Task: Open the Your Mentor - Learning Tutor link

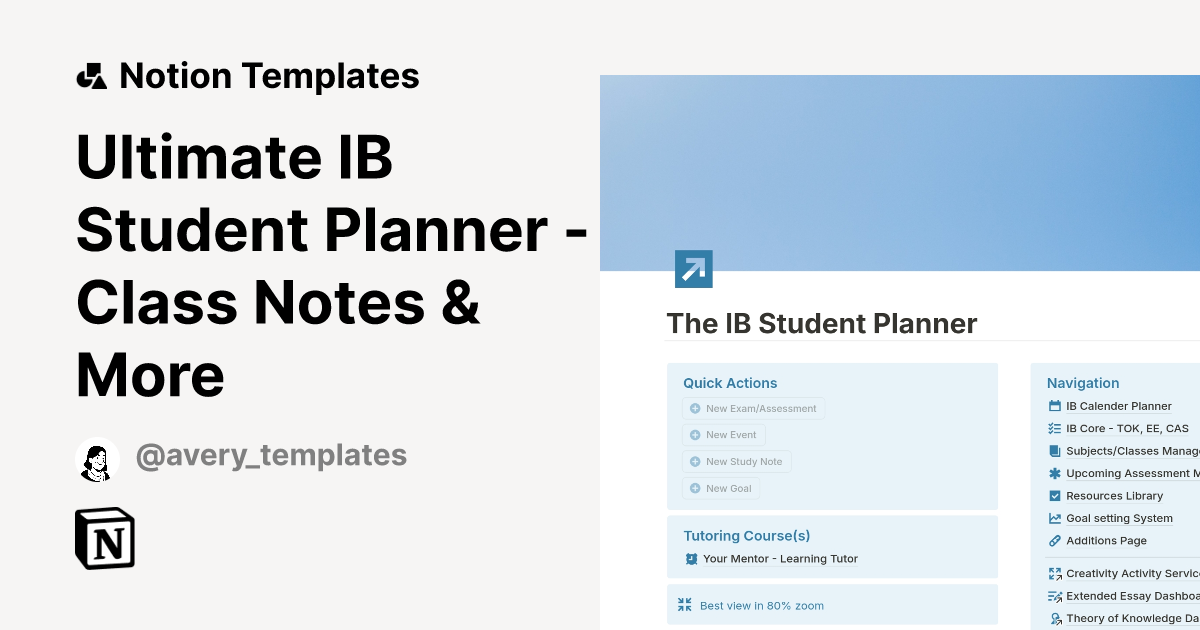Action: [780, 559]
